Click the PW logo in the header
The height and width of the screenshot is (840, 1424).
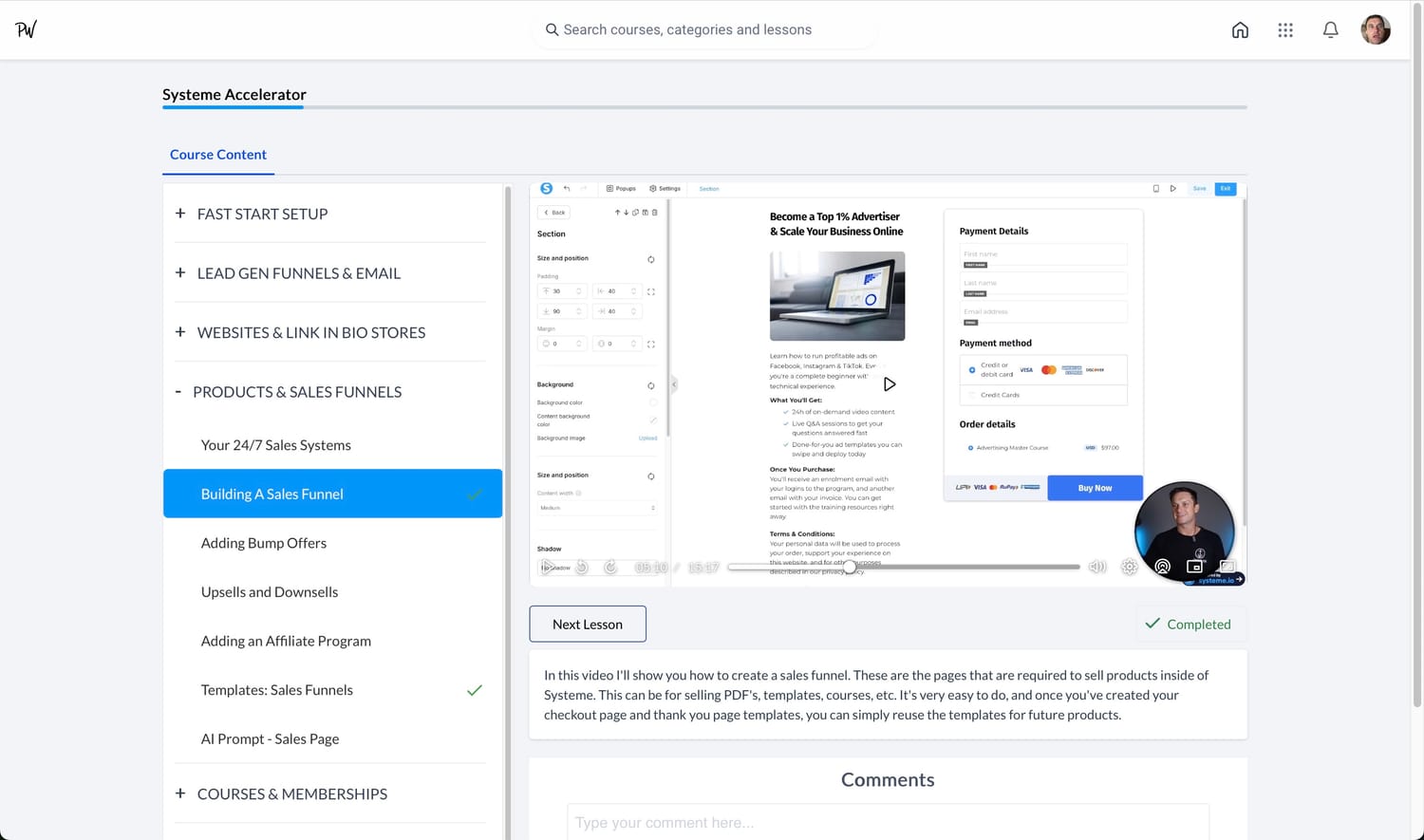coord(26,29)
